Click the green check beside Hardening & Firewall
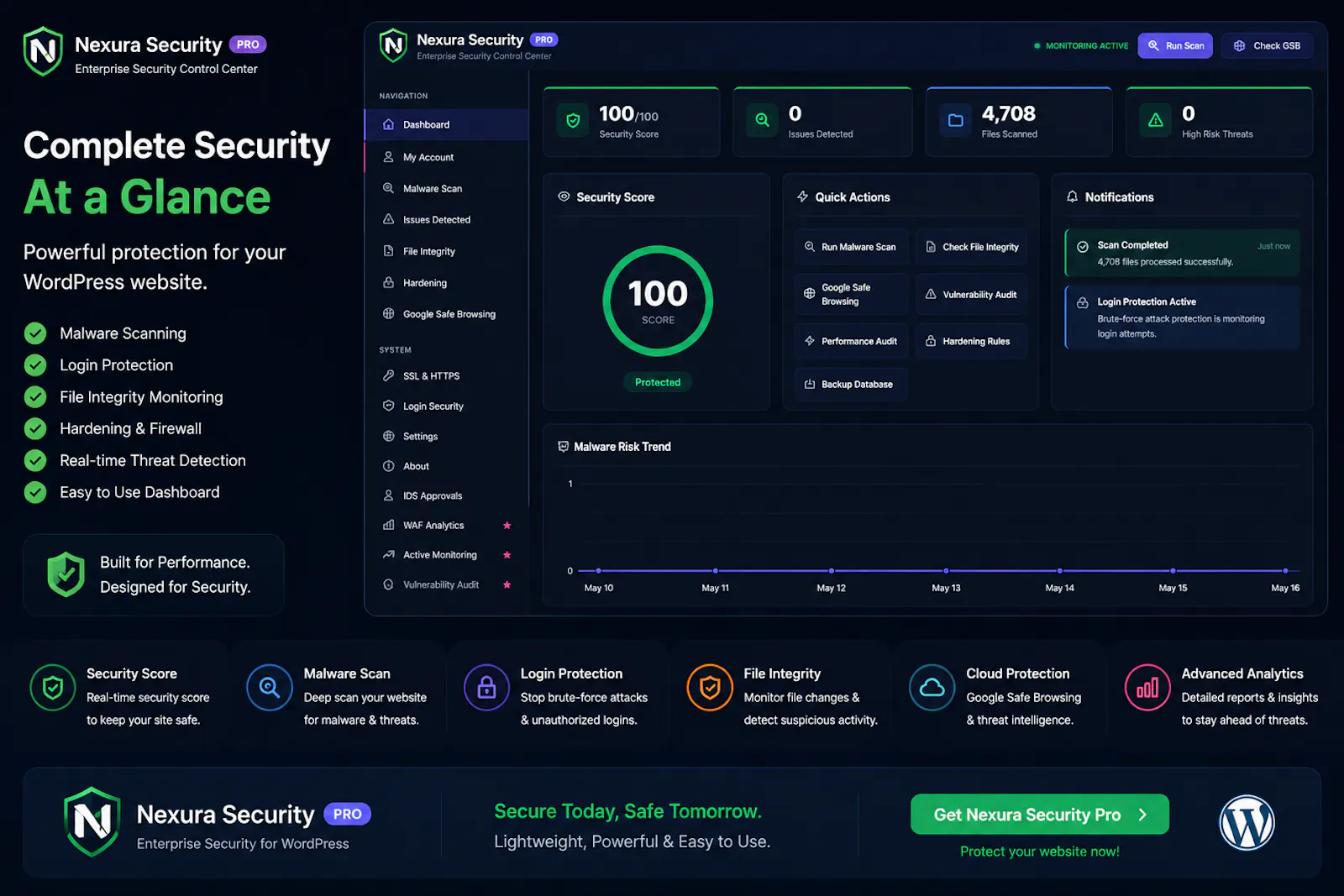This screenshot has width=1344, height=896. (35, 428)
